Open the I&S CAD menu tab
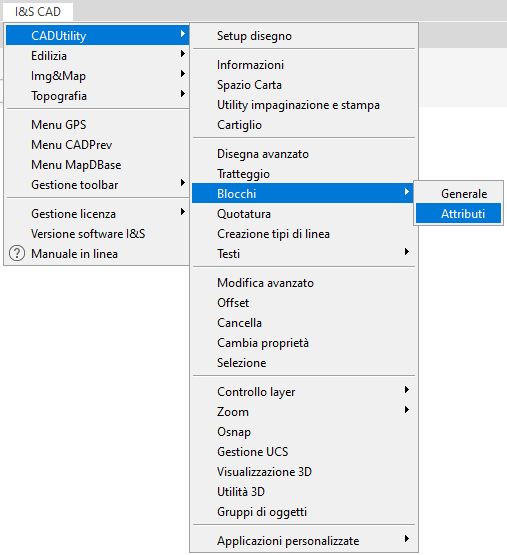 (x=38, y=12)
